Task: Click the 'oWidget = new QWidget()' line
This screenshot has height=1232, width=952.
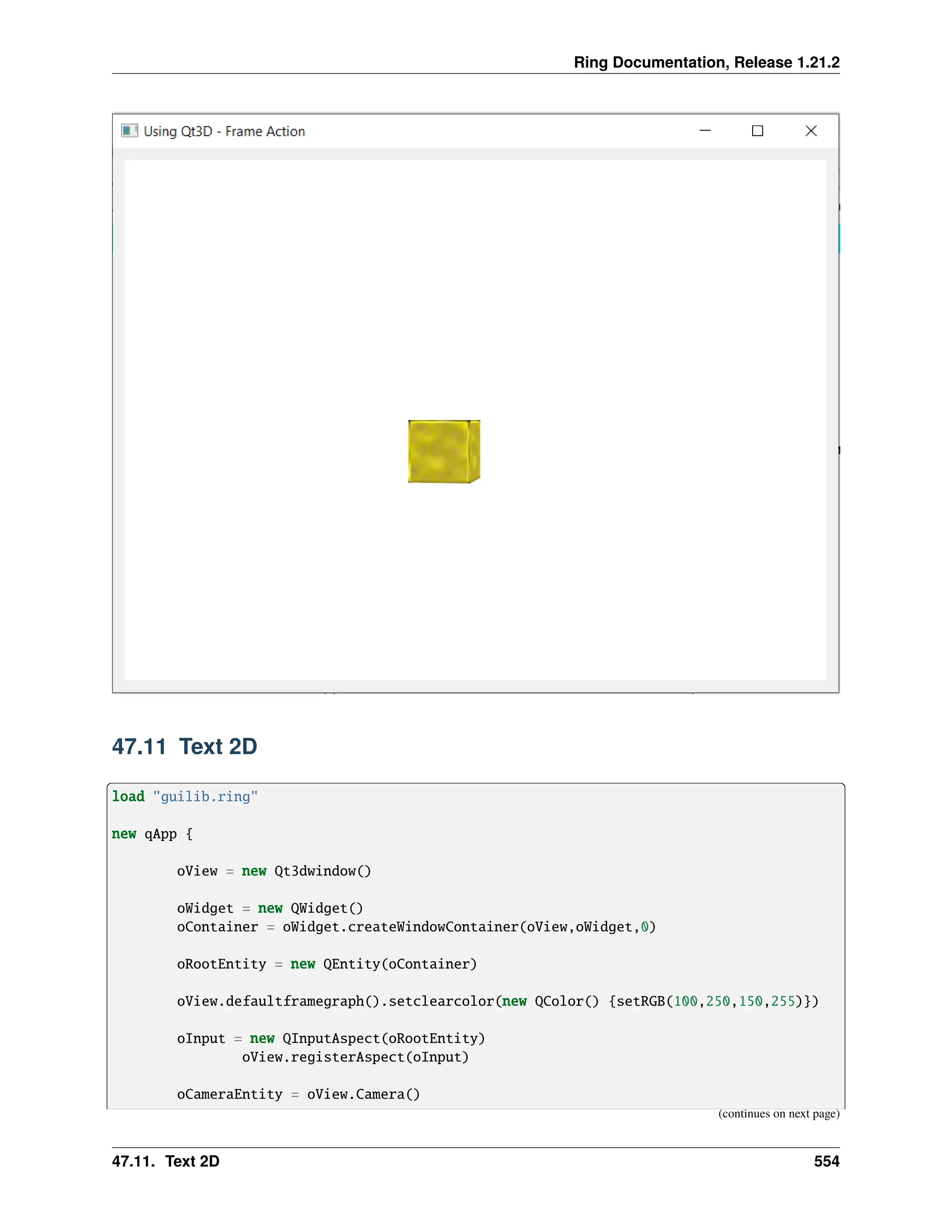Action: (x=270, y=908)
